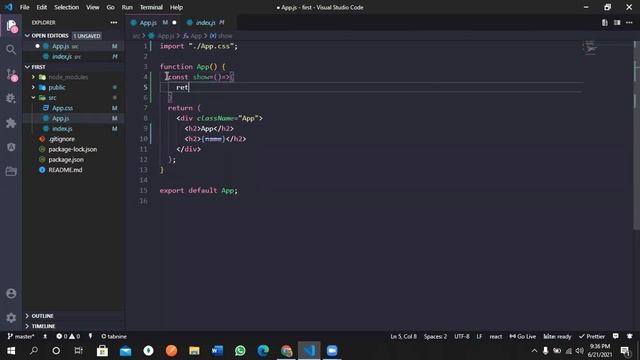This screenshot has width=640, height=360.
Task: Click the UTF-8 encoding selector
Action: click(462, 336)
